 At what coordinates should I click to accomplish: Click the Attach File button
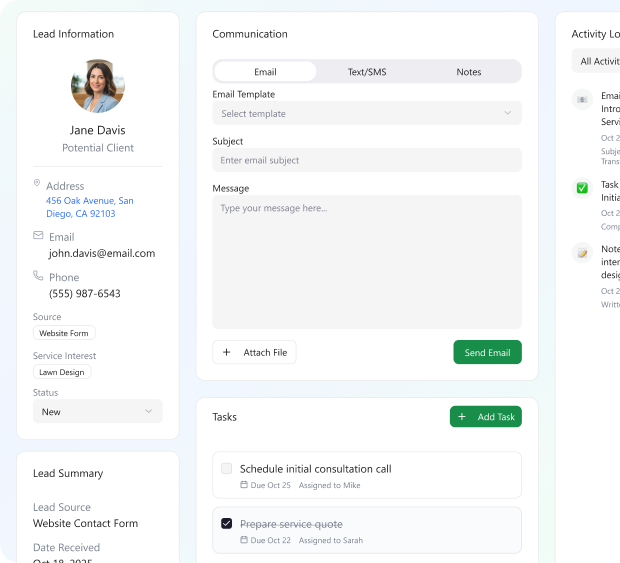click(x=254, y=352)
